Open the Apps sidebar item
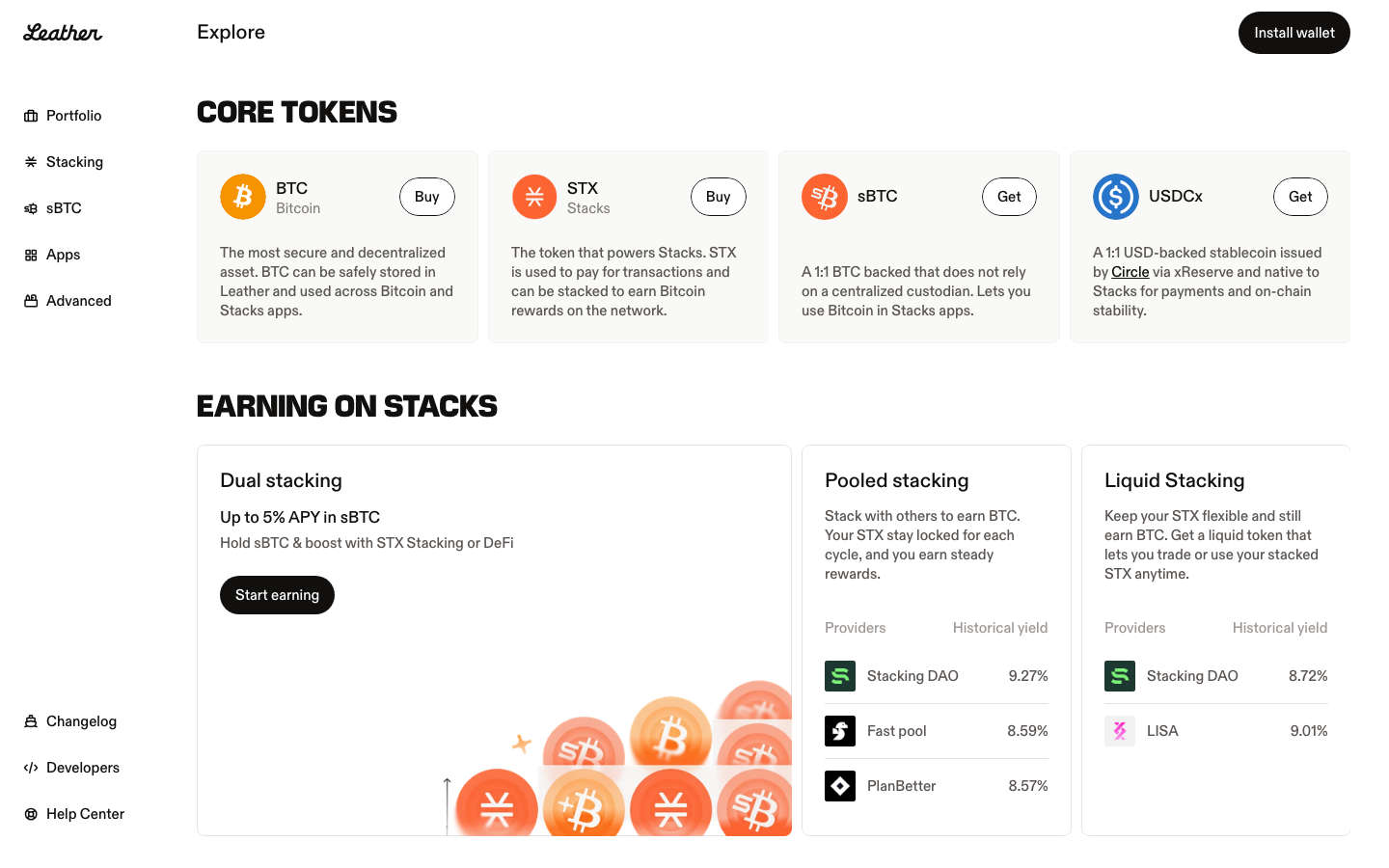Screen dimensions: 1389x868 point(63,255)
